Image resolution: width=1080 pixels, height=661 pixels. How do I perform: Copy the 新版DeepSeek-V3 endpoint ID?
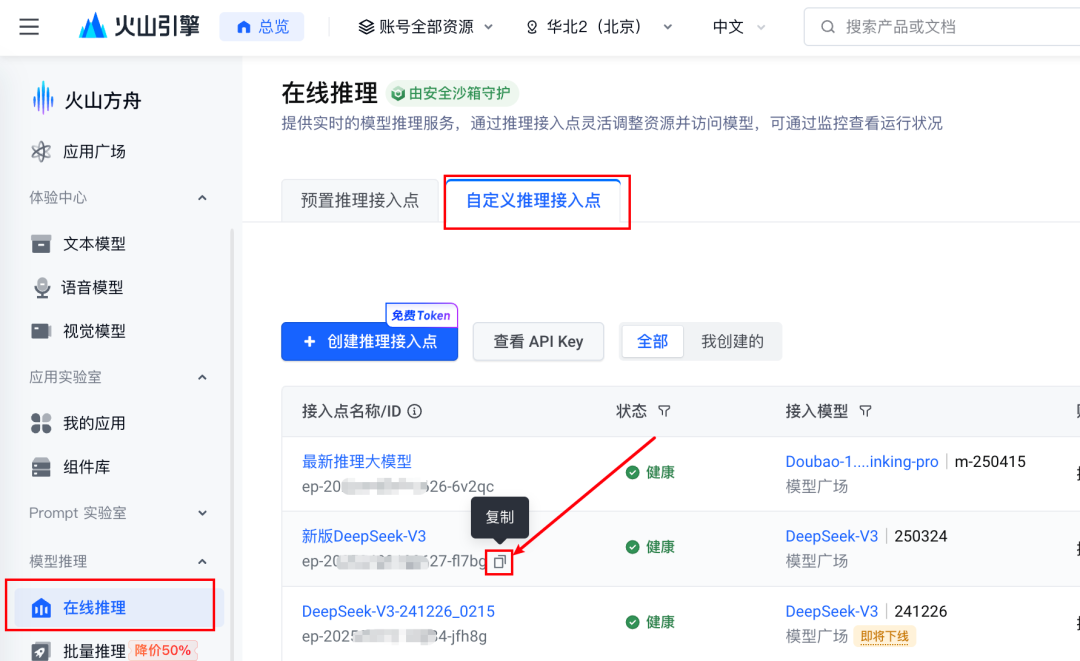coord(500,562)
